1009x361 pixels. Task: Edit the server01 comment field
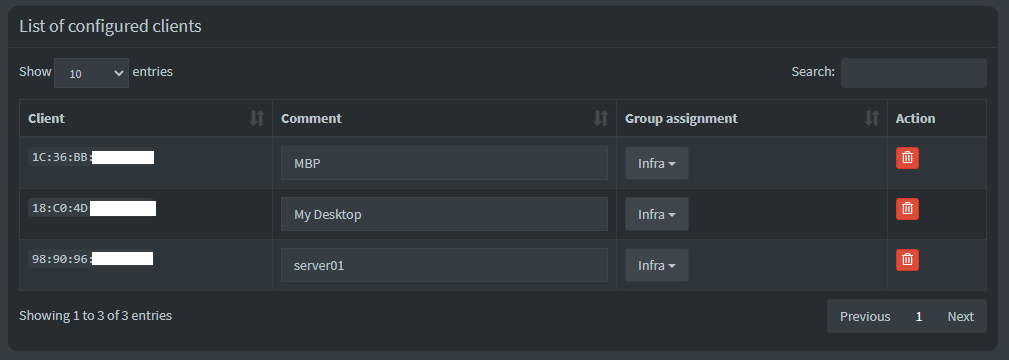444,265
